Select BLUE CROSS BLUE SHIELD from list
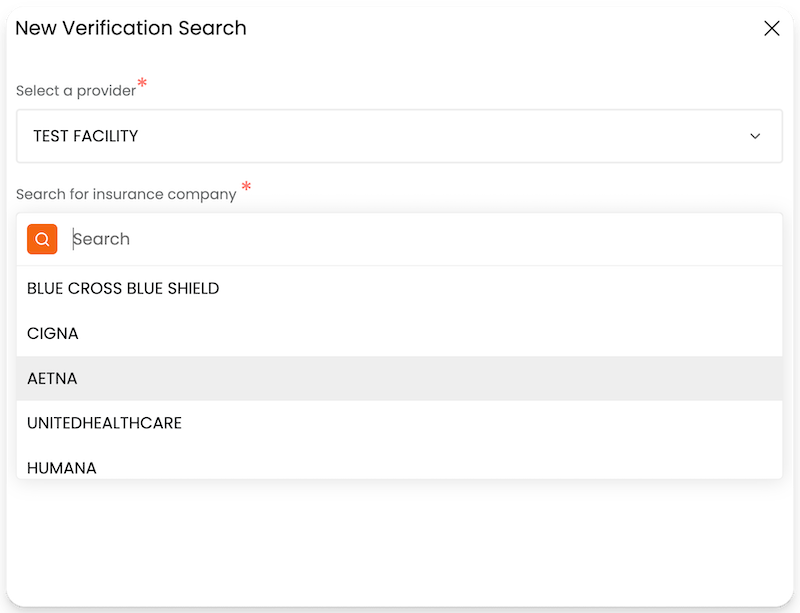Image resolution: width=800 pixels, height=613 pixels. click(x=123, y=289)
